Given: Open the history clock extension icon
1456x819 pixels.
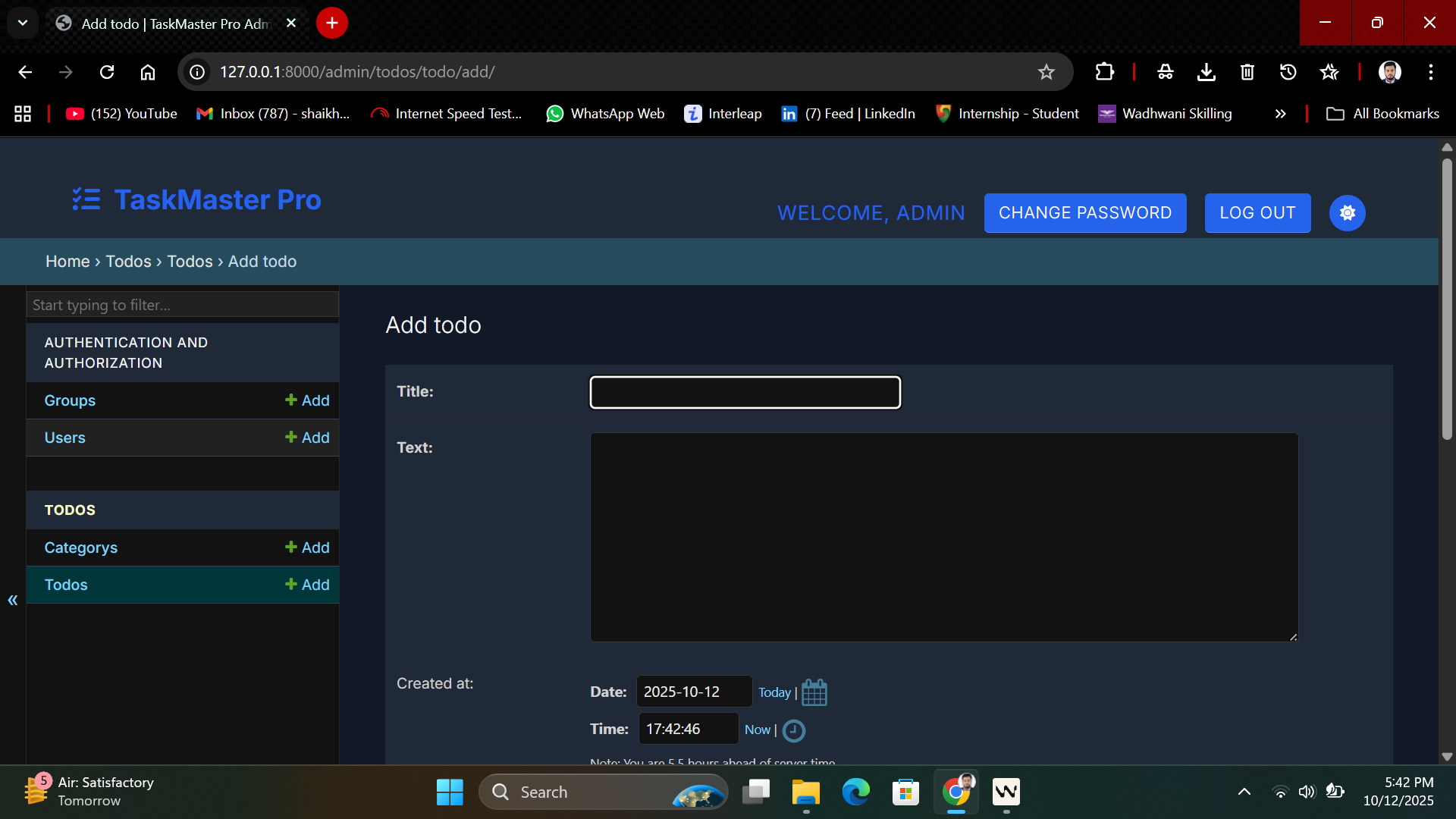Looking at the screenshot, I should click(x=1288, y=72).
